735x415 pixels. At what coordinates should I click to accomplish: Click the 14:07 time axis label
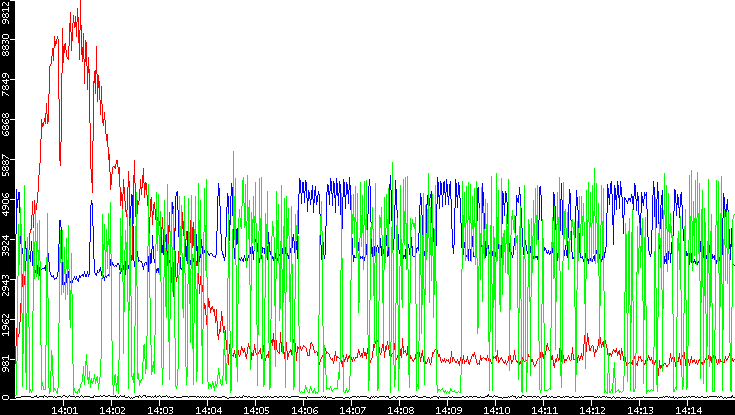coord(351,409)
